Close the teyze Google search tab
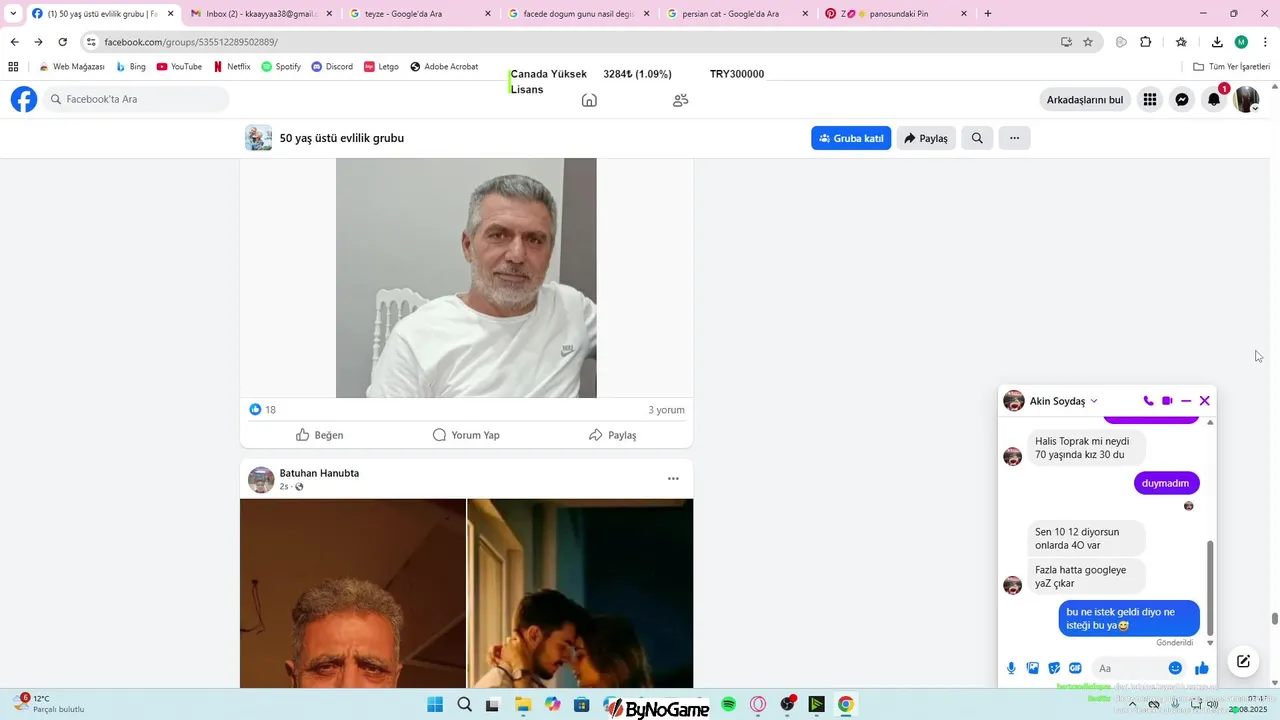1280x720 pixels. [x=488, y=14]
